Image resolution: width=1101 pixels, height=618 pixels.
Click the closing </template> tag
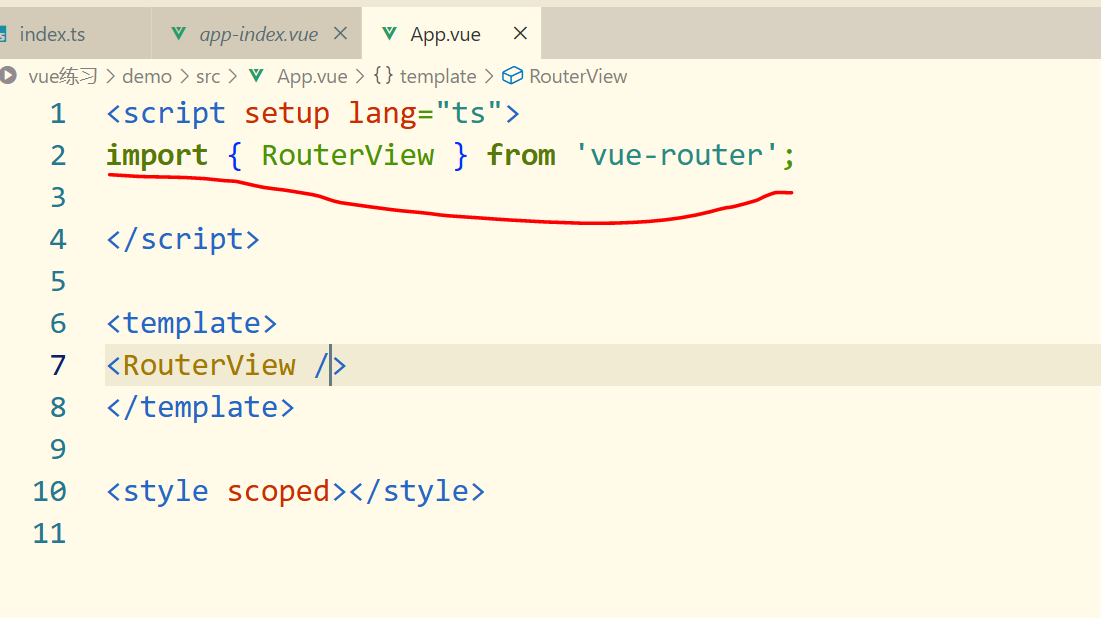(x=200, y=408)
